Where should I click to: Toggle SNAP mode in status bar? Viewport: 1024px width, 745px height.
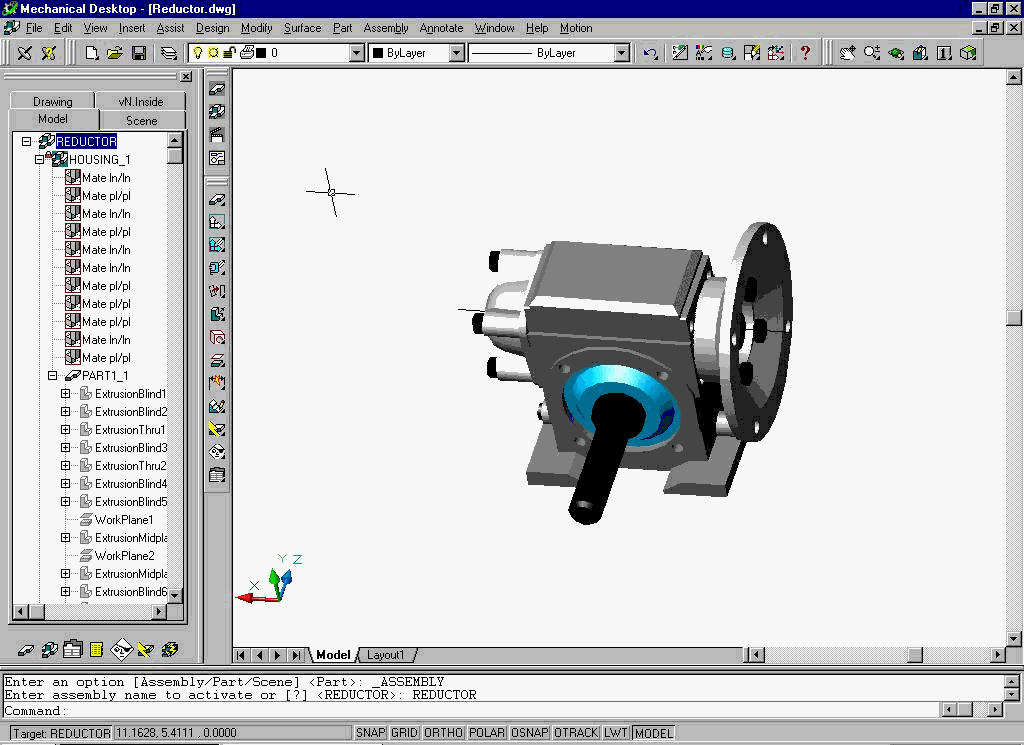[370, 733]
